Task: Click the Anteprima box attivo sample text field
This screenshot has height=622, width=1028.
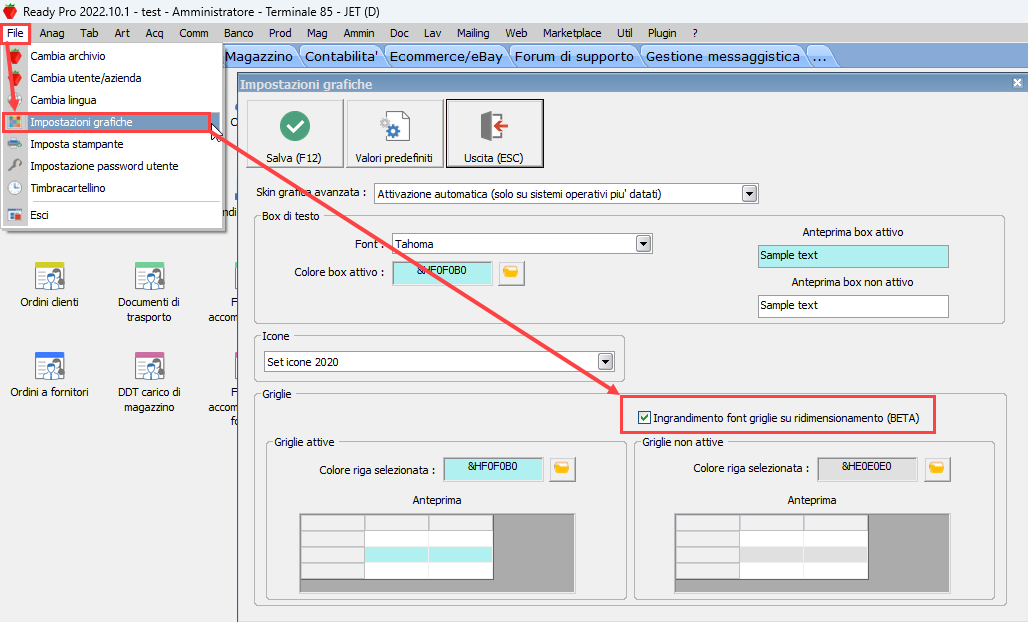Action: pos(853,256)
